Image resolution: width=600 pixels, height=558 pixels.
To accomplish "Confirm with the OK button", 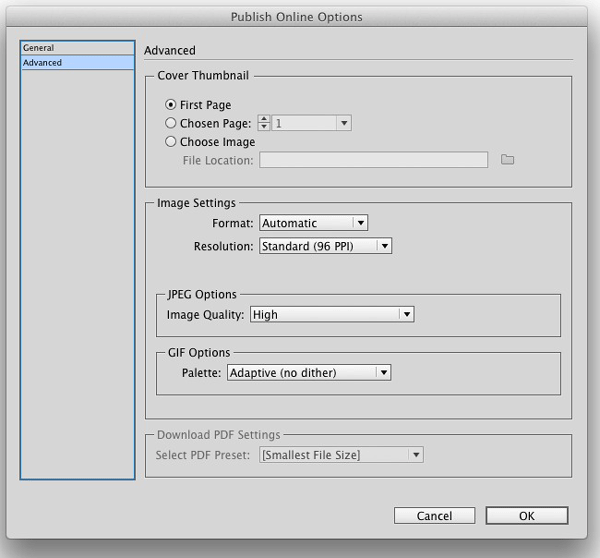I will click(x=527, y=516).
